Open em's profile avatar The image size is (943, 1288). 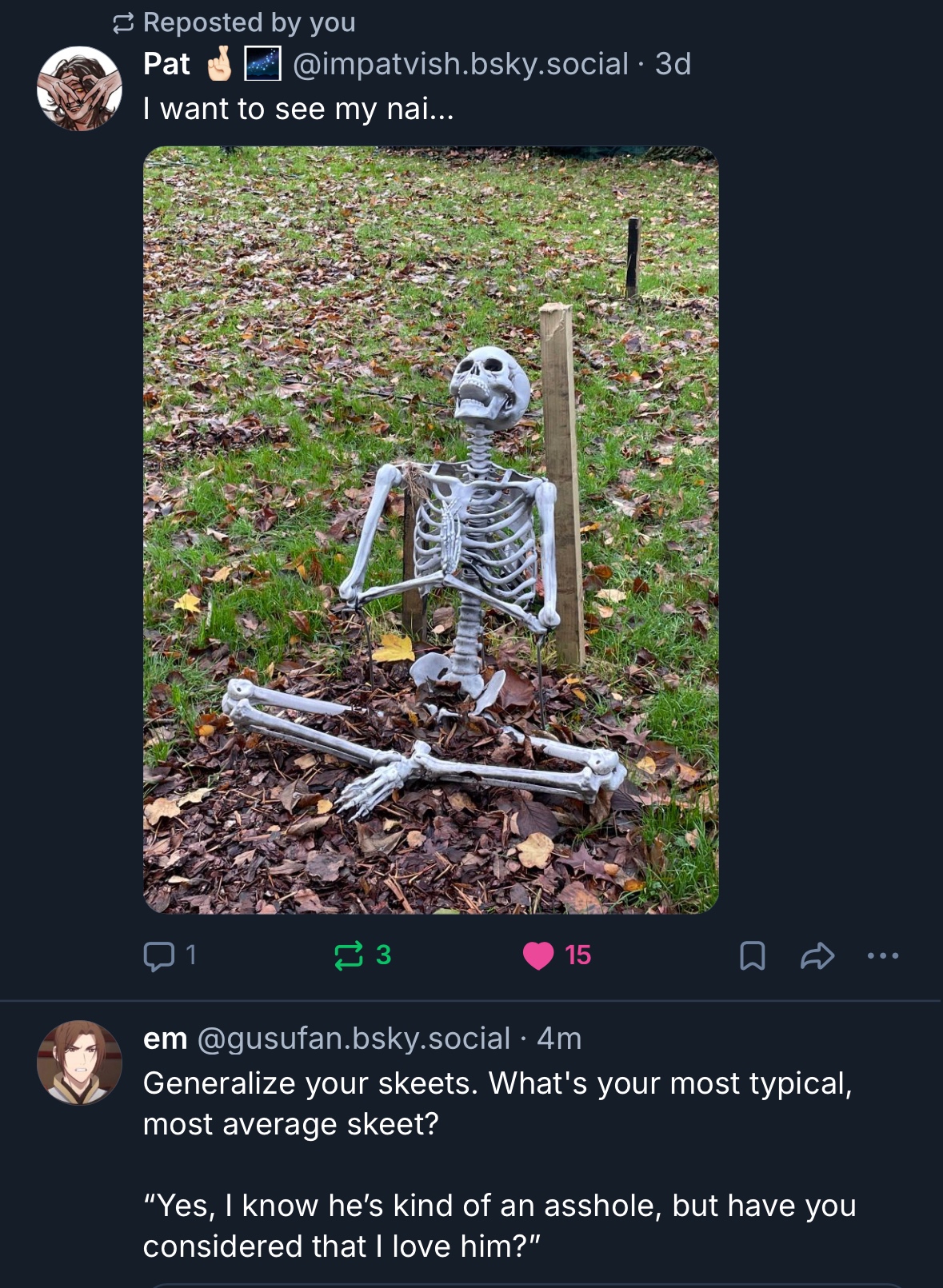pos(79,1063)
